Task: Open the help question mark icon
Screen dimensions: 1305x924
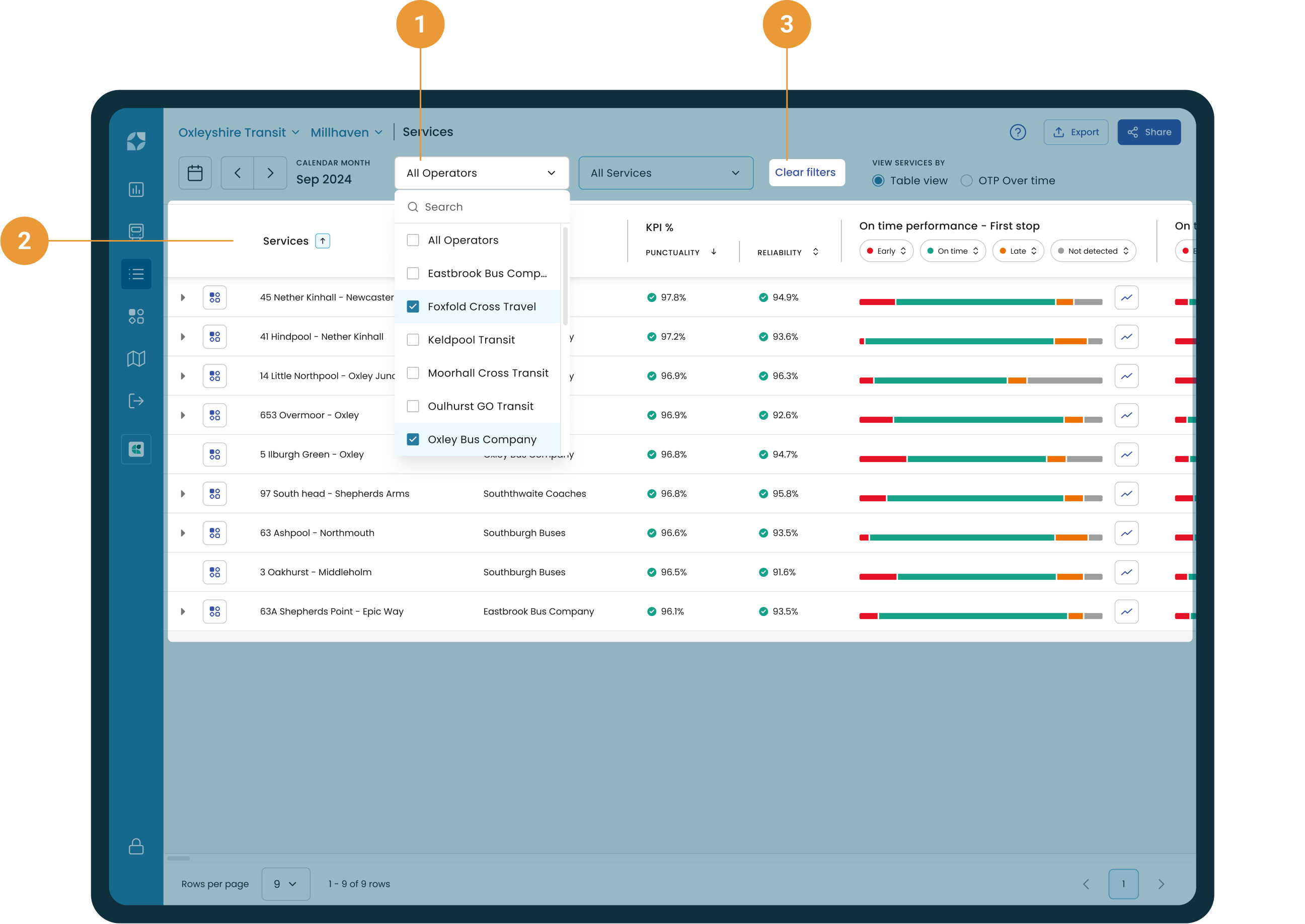Action: pos(1017,132)
